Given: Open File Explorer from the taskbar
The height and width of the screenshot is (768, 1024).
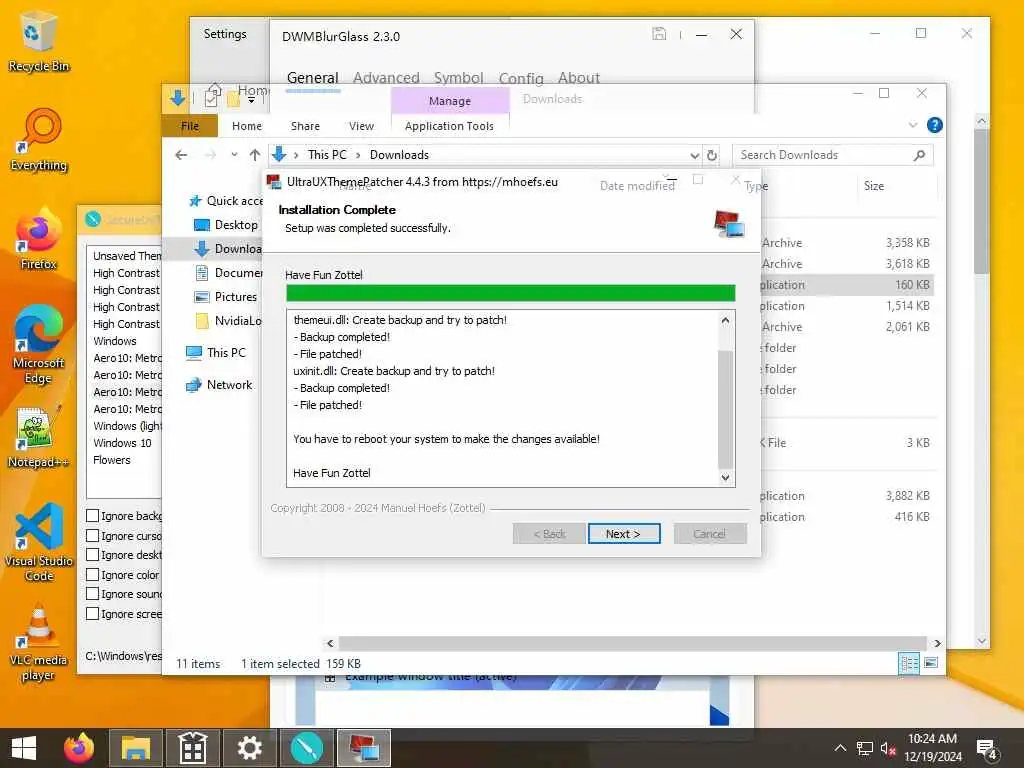Looking at the screenshot, I should [x=136, y=748].
